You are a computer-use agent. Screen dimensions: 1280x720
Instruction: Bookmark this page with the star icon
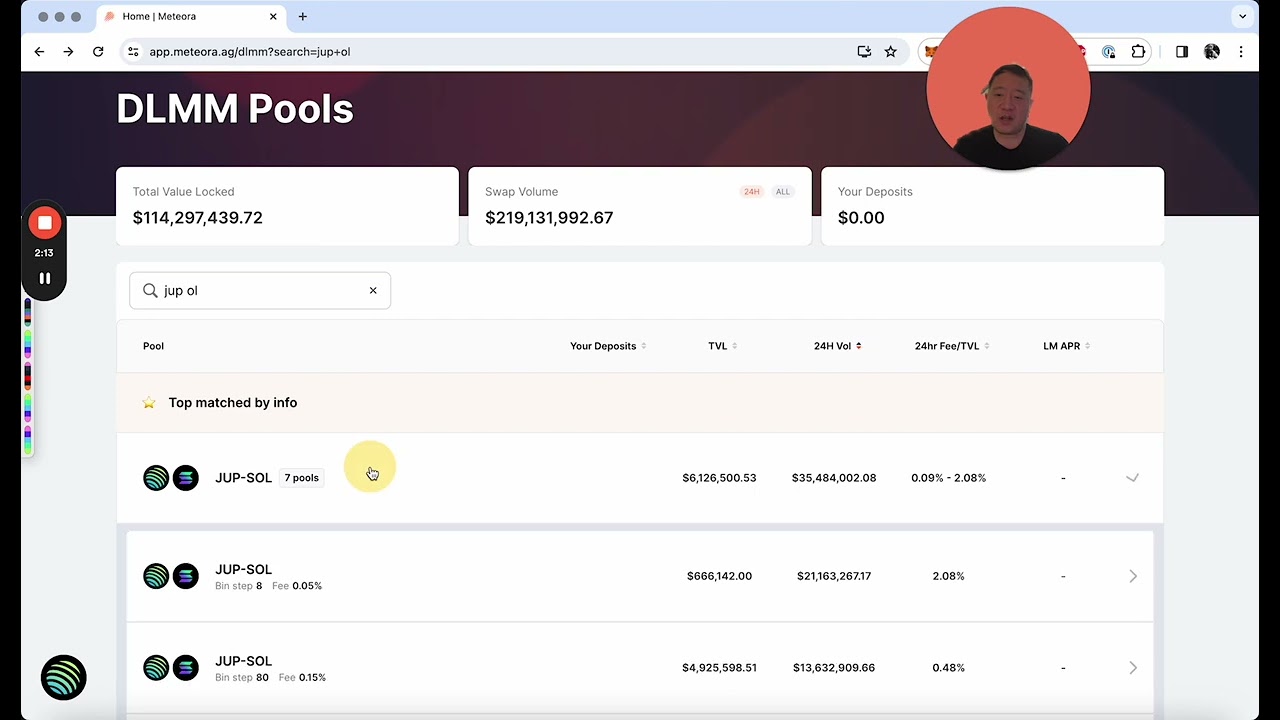tap(890, 52)
